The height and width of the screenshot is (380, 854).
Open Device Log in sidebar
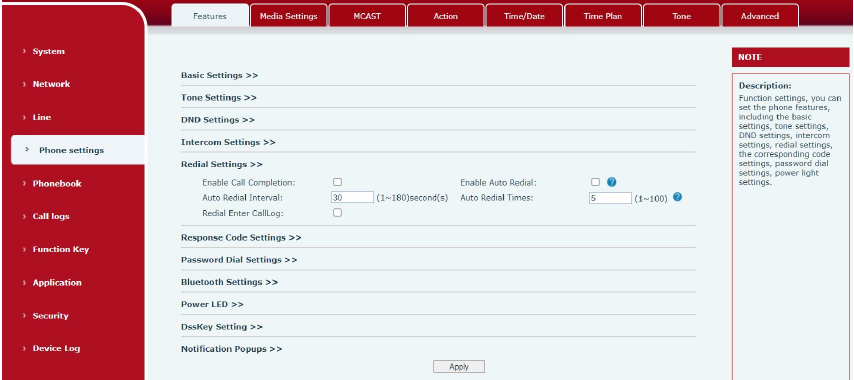(x=56, y=348)
